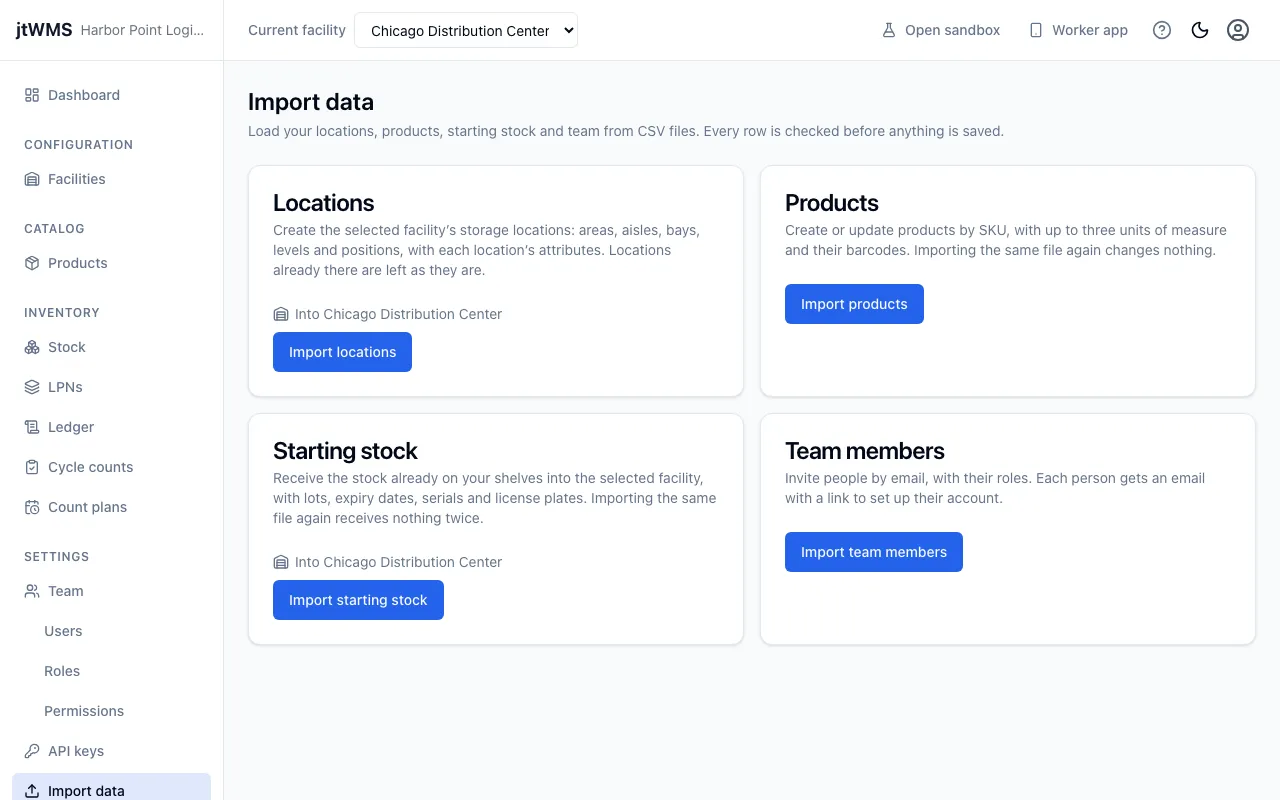
Task: Open Facilities in the sidebar
Action: (x=112, y=179)
